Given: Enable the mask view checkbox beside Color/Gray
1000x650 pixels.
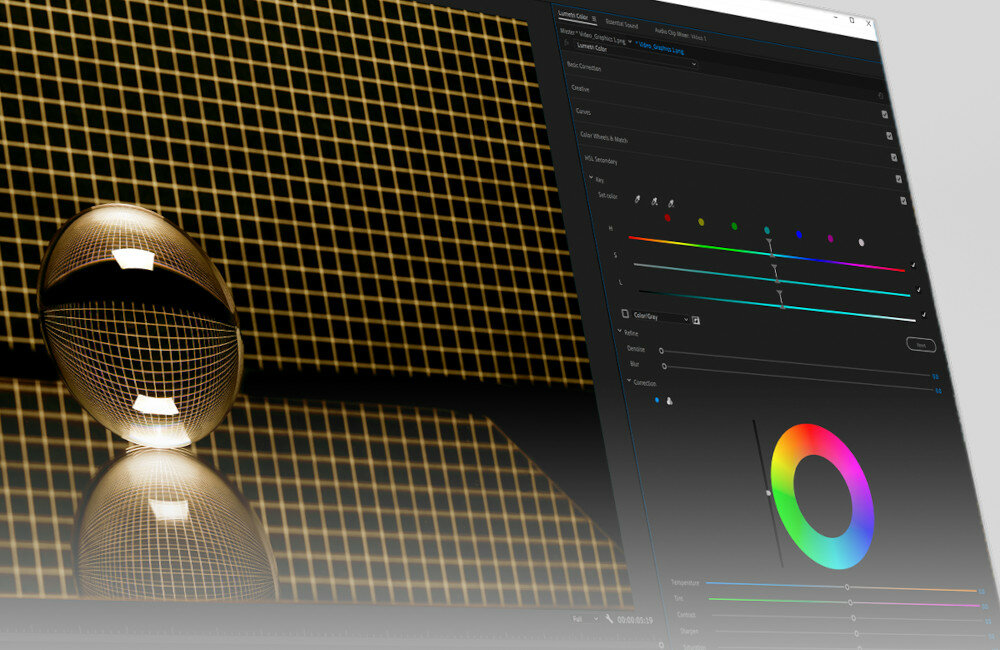Looking at the screenshot, I should pos(626,313).
